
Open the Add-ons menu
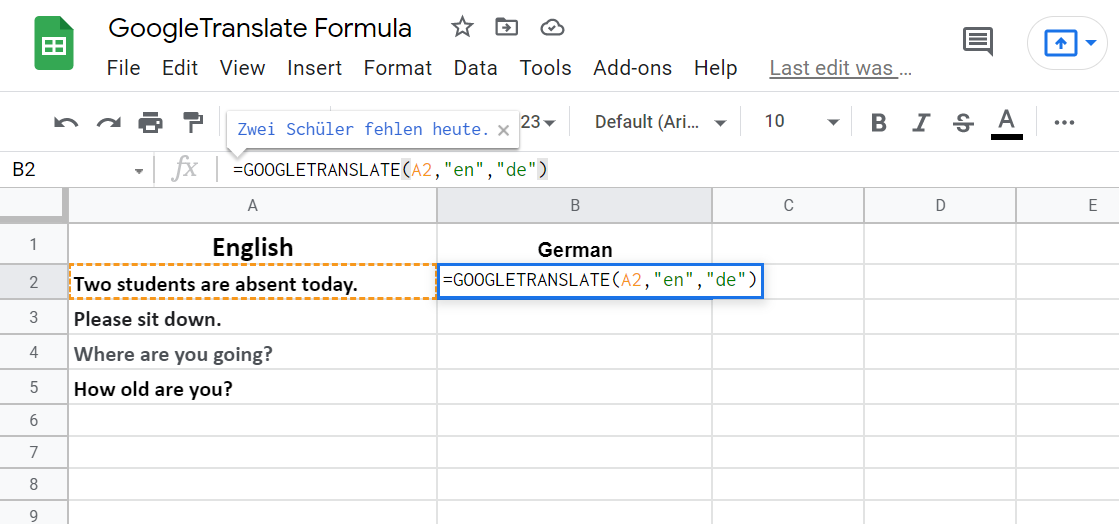[x=632, y=68]
